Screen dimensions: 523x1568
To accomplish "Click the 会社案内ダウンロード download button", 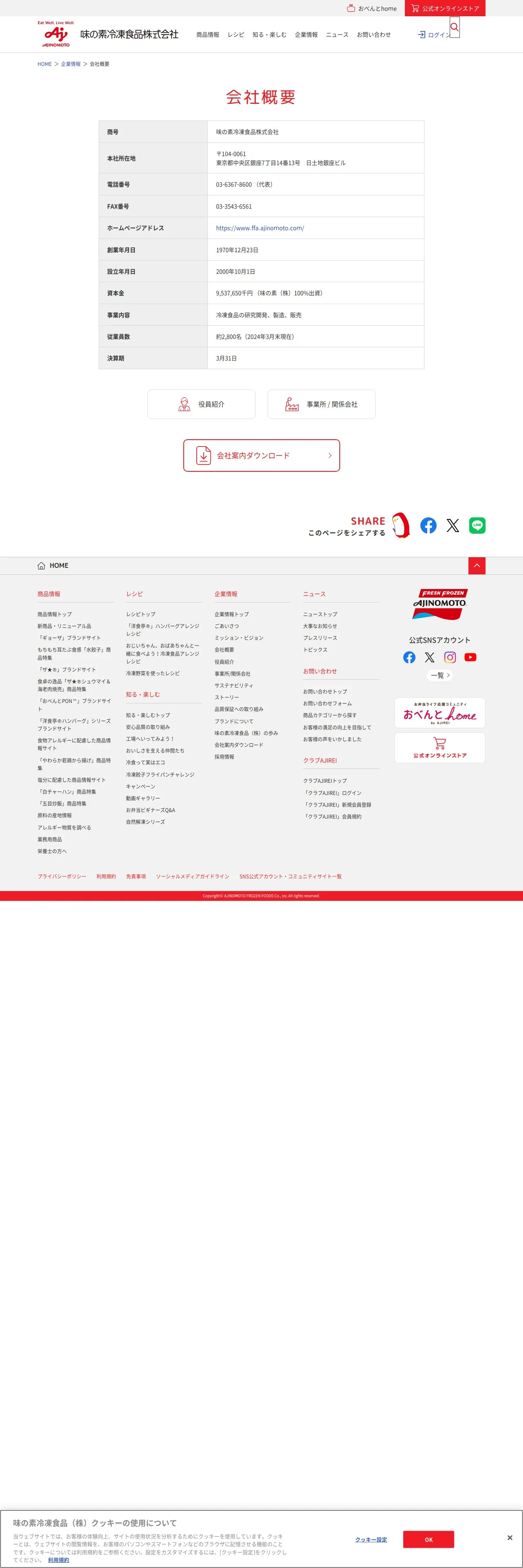I will click(262, 456).
